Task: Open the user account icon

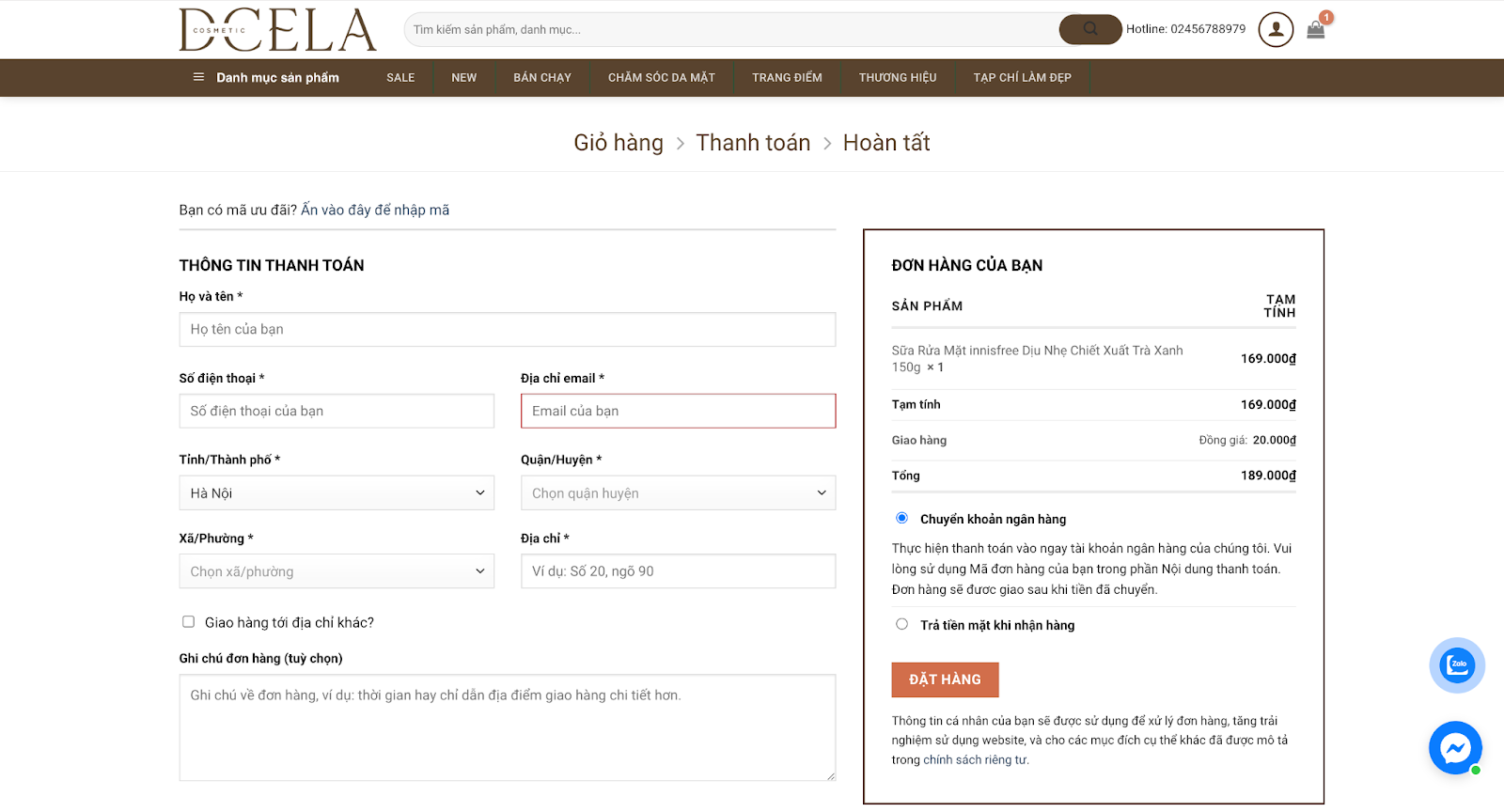Action: click(1276, 29)
